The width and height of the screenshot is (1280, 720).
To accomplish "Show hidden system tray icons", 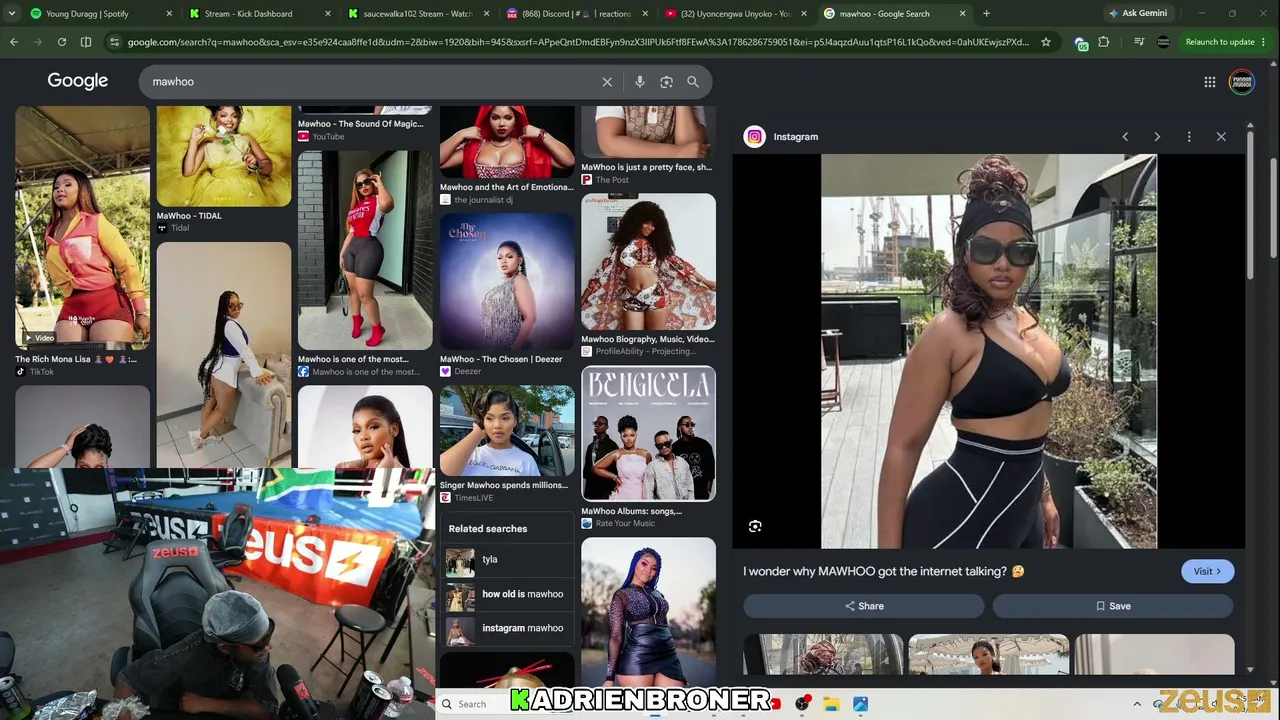I will pyautogui.click(x=1137, y=704).
